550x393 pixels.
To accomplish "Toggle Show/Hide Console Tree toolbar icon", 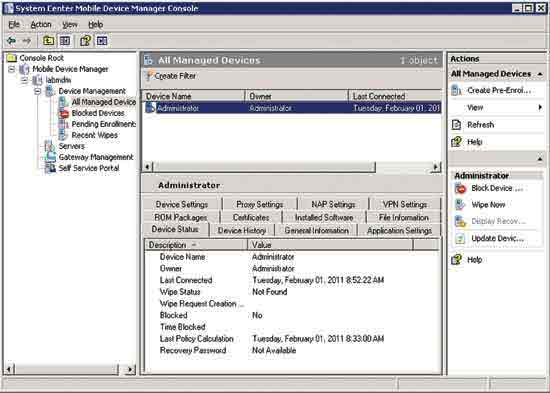I will [x=65, y=41].
